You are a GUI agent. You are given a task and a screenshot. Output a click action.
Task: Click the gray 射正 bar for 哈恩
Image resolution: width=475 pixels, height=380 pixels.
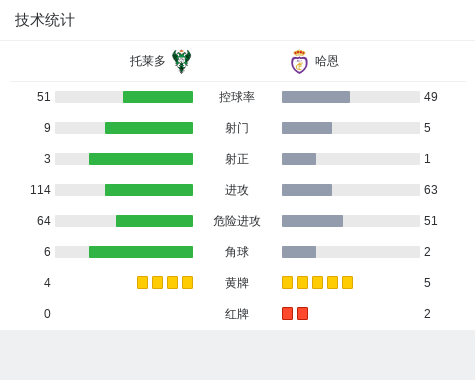(299, 159)
